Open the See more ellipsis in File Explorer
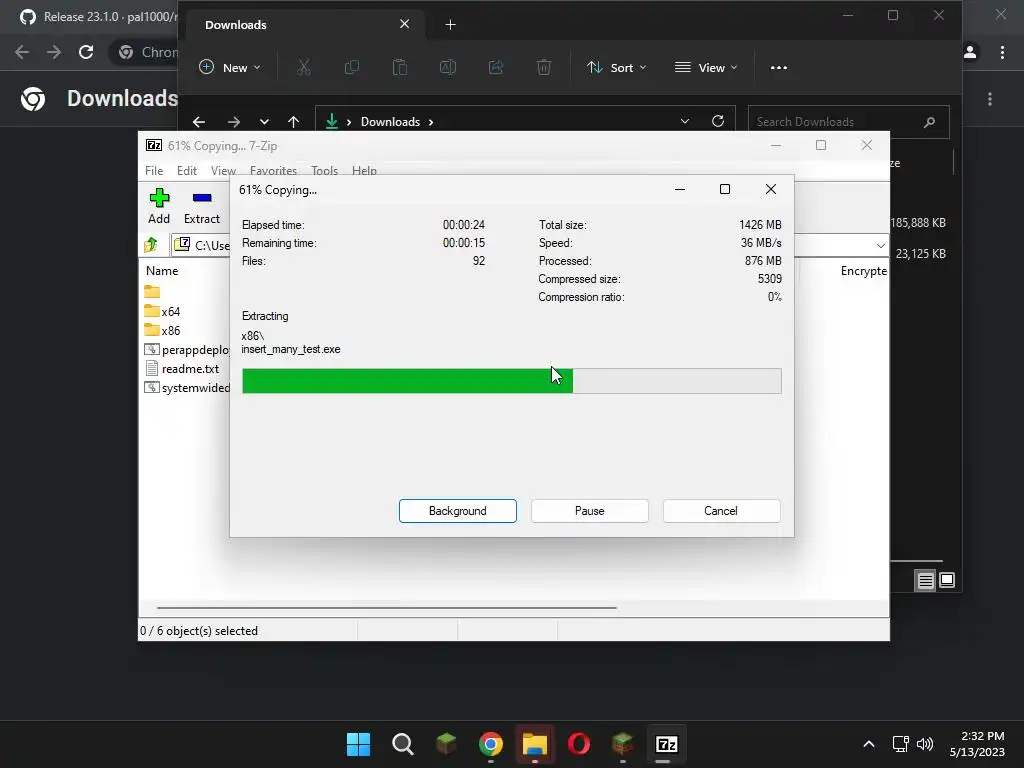Image resolution: width=1024 pixels, height=768 pixels. 778,67
